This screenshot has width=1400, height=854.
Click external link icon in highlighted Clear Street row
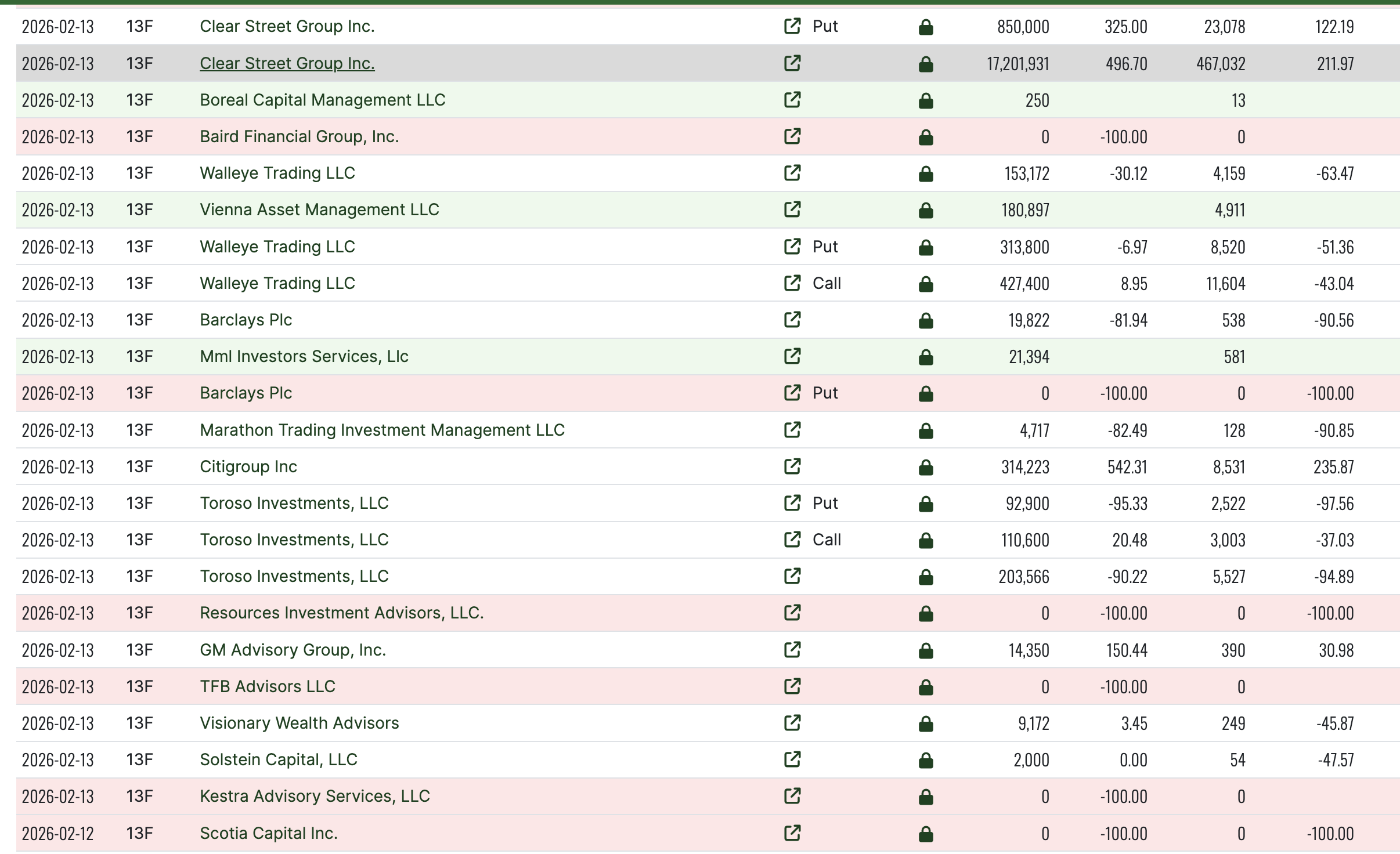tap(792, 63)
